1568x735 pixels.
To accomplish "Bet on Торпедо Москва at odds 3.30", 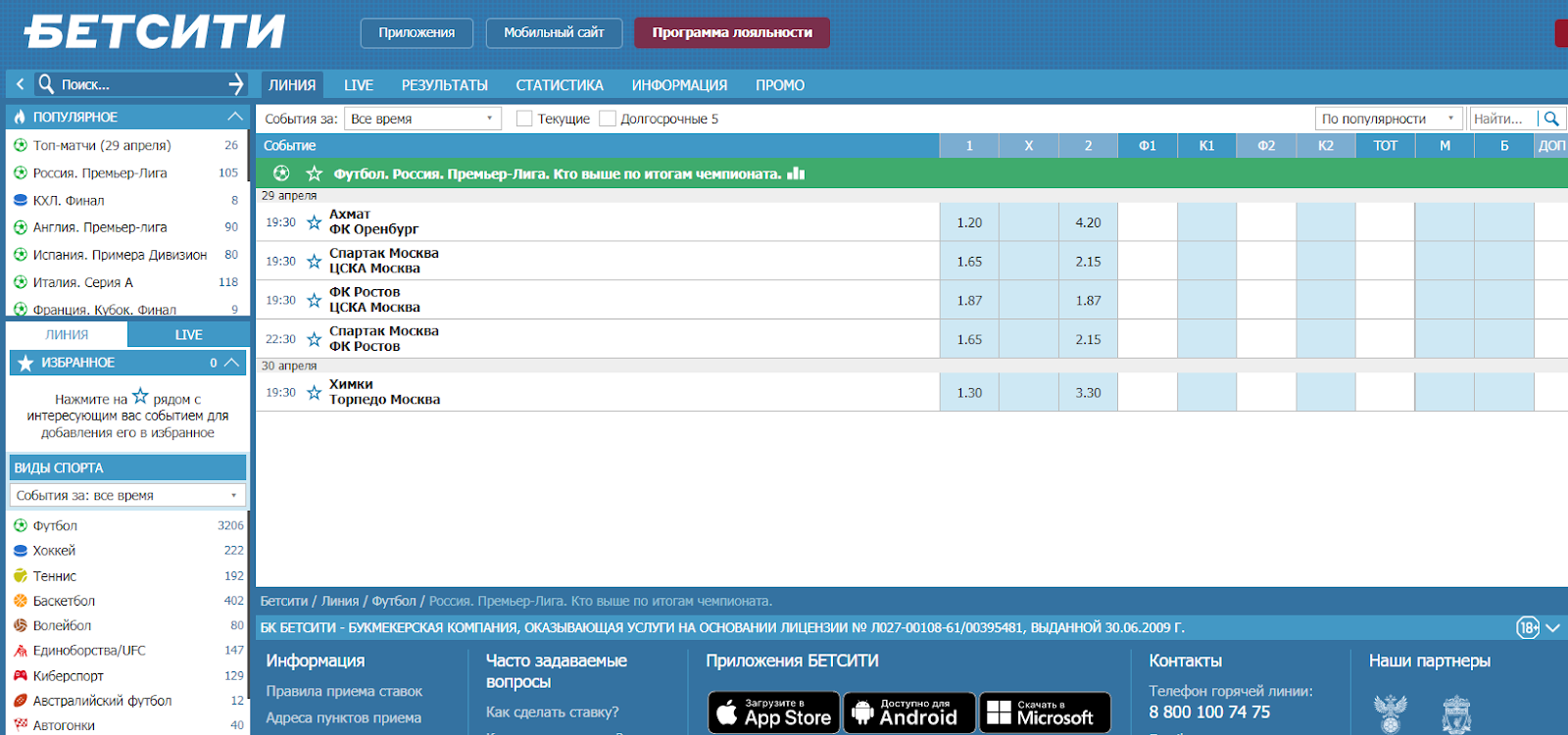I will pos(1088,392).
